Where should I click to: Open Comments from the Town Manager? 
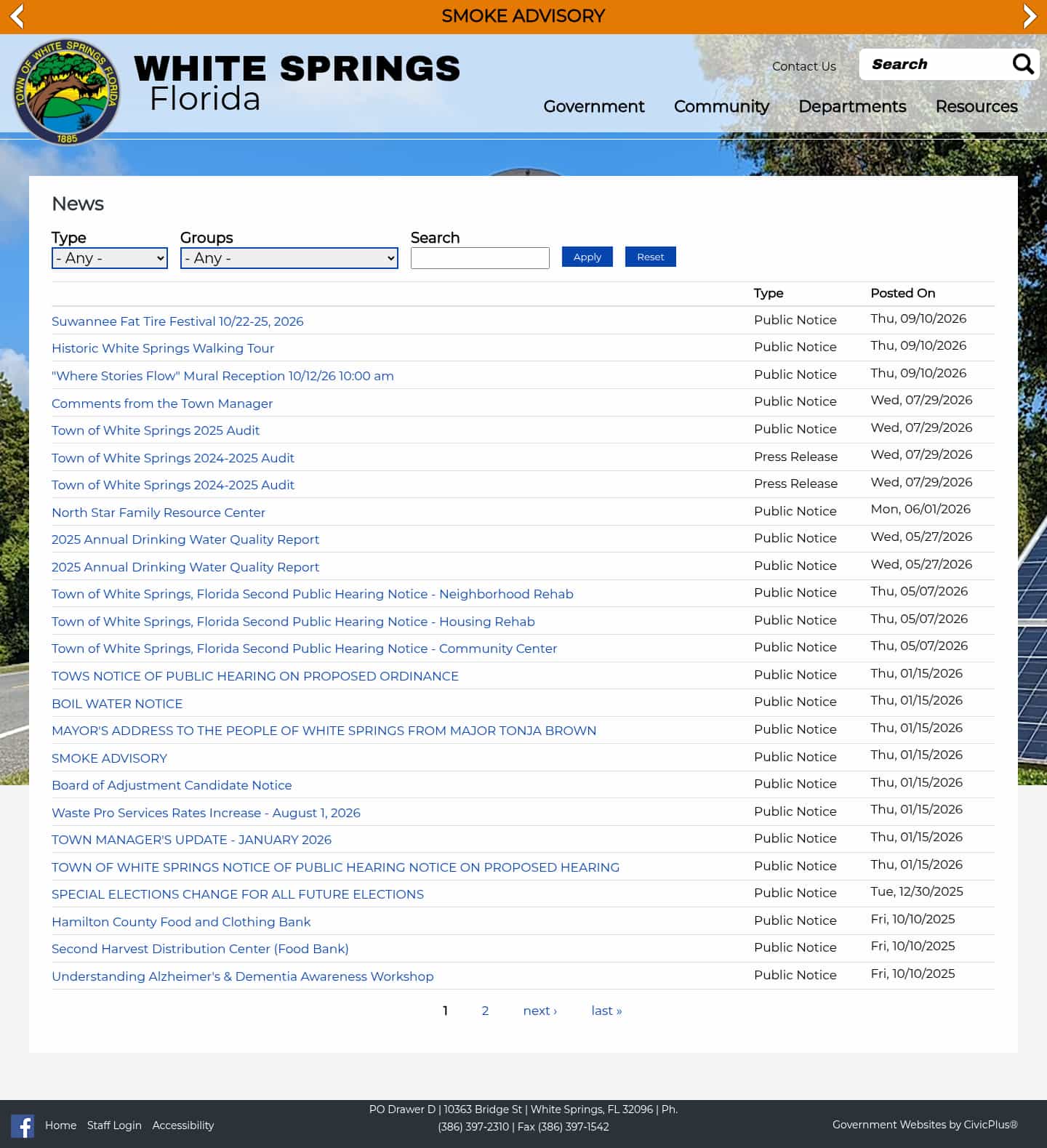(162, 404)
